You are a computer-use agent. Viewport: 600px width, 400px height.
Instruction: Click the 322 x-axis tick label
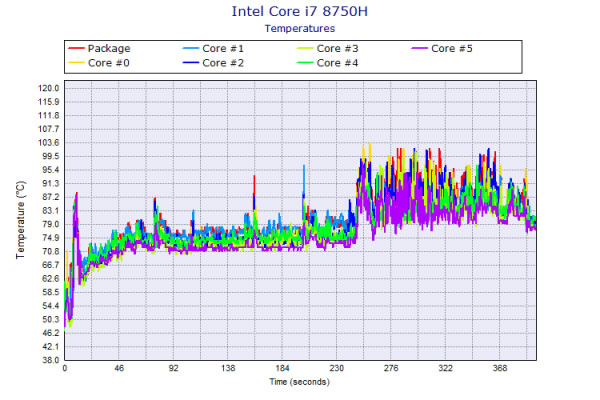point(445,368)
